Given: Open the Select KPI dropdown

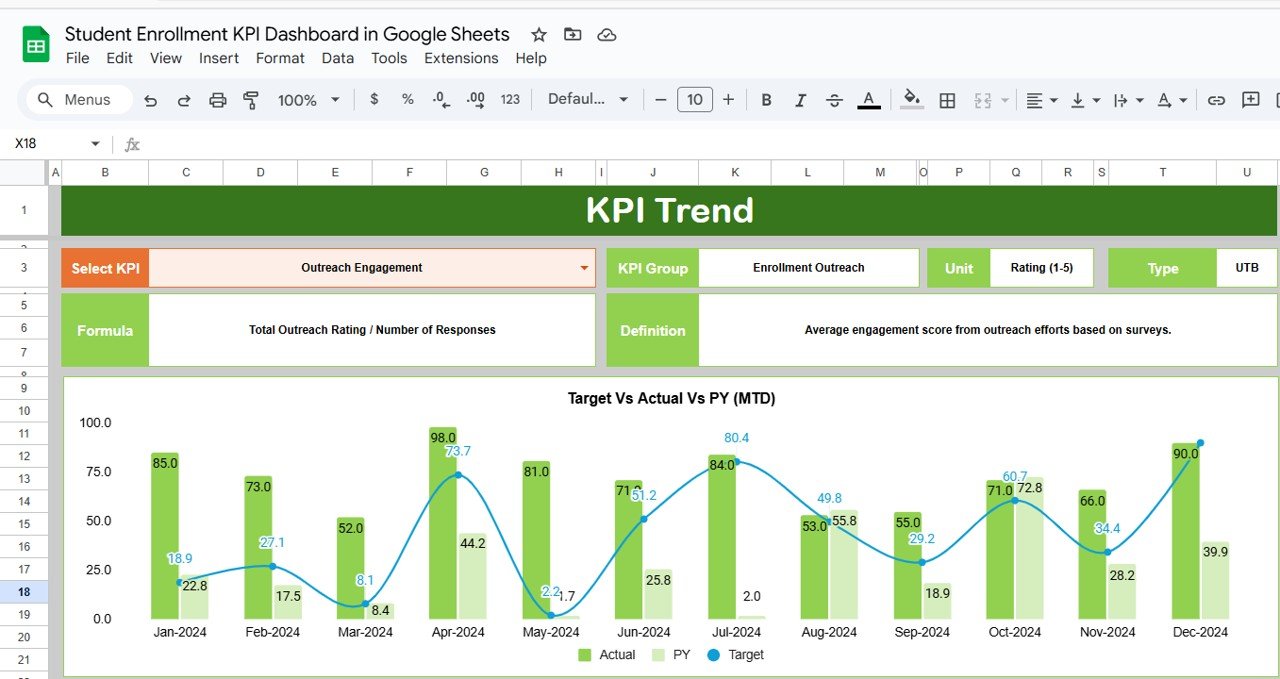Looking at the screenshot, I should click(583, 268).
